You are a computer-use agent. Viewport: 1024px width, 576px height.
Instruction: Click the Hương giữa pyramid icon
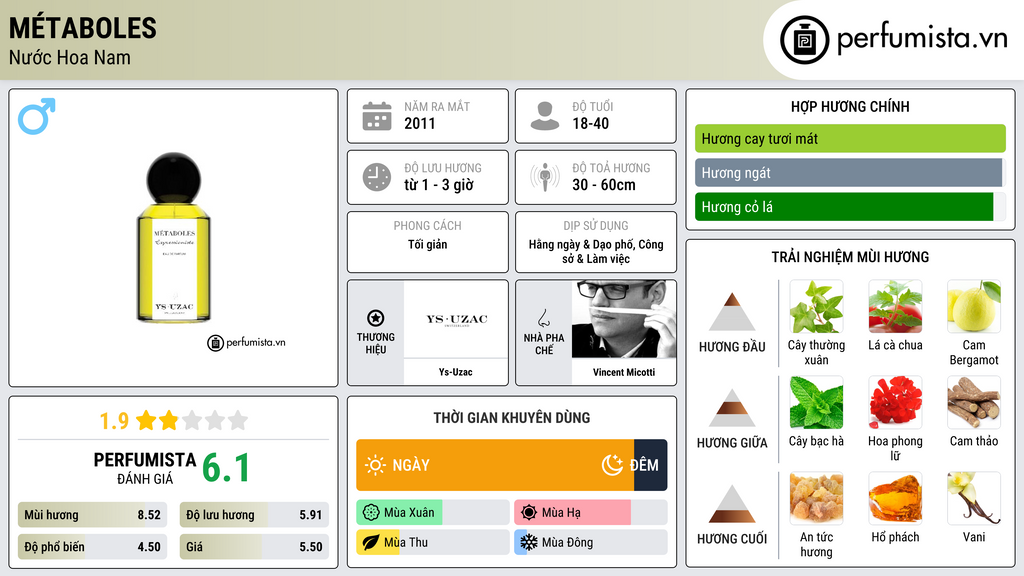(x=732, y=408)
